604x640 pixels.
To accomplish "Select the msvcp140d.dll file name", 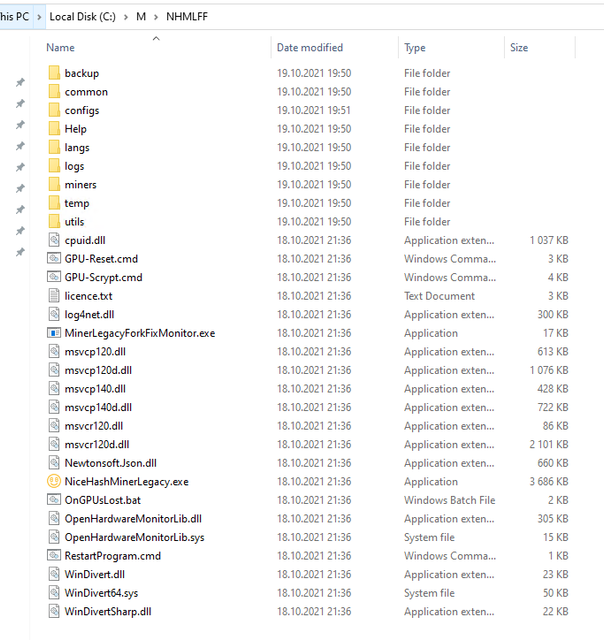I will [98, 407].
